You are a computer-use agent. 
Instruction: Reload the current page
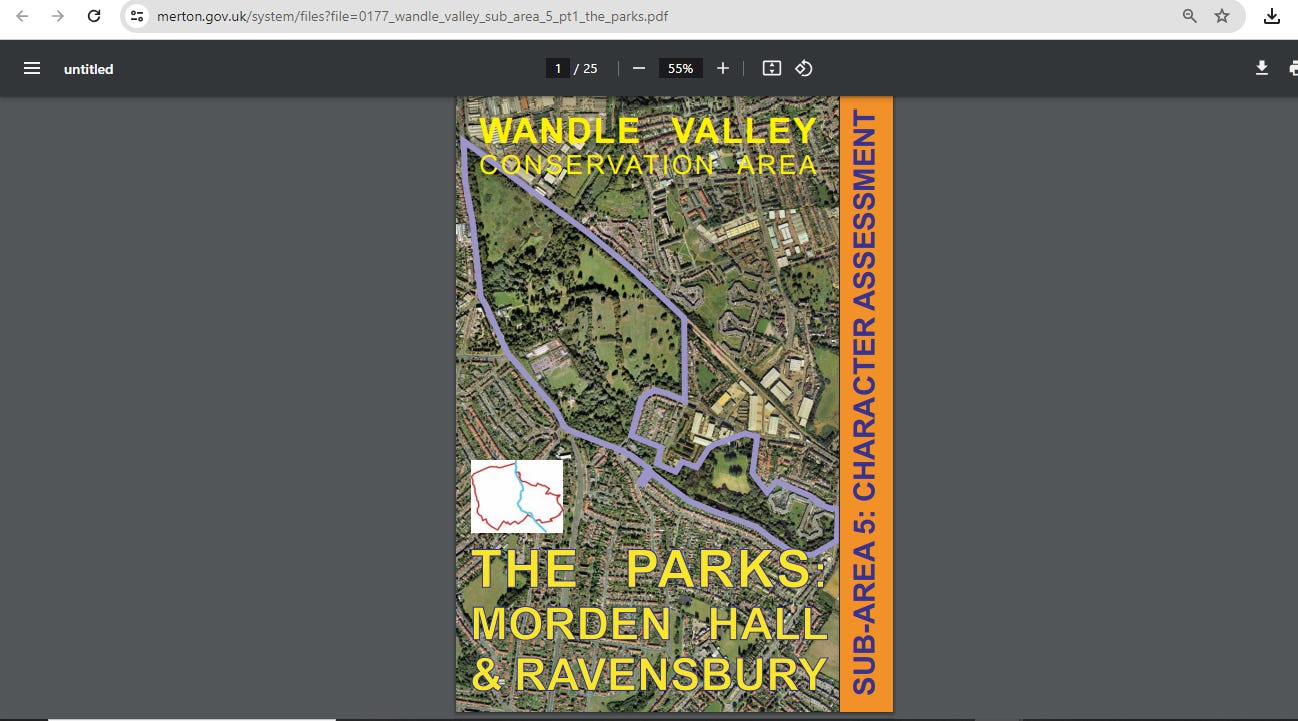tap(94, 16)
